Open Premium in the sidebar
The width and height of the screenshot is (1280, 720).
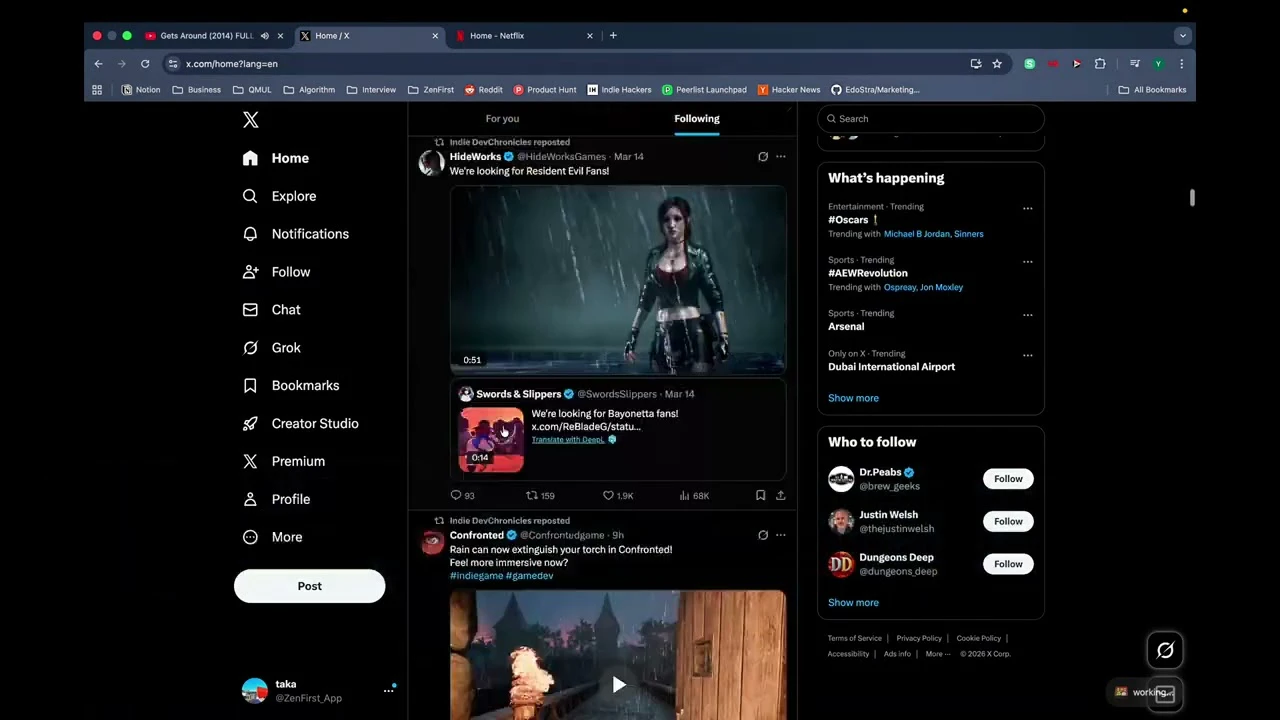pos(284,462)
